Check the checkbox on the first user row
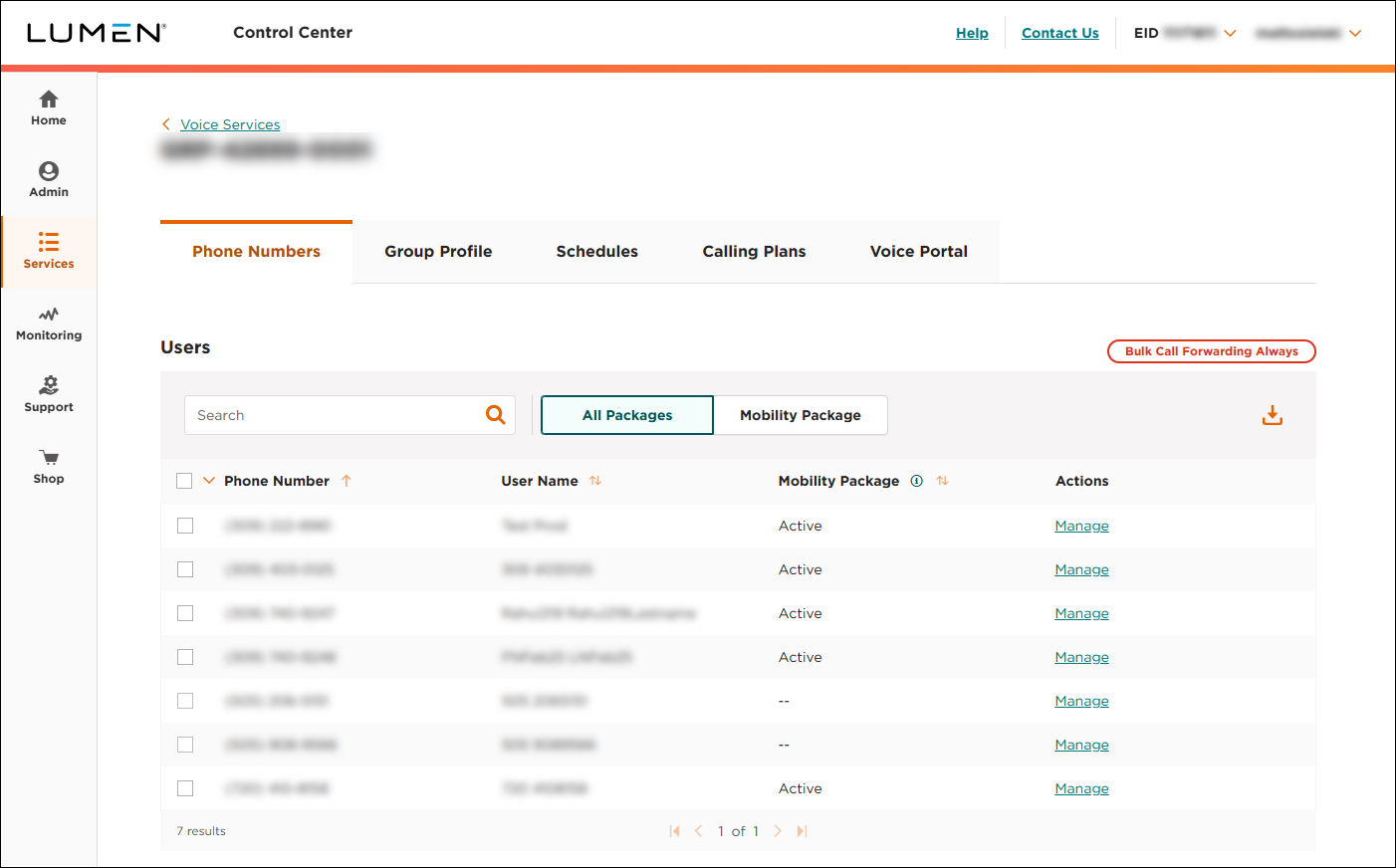 click(184, 525)
